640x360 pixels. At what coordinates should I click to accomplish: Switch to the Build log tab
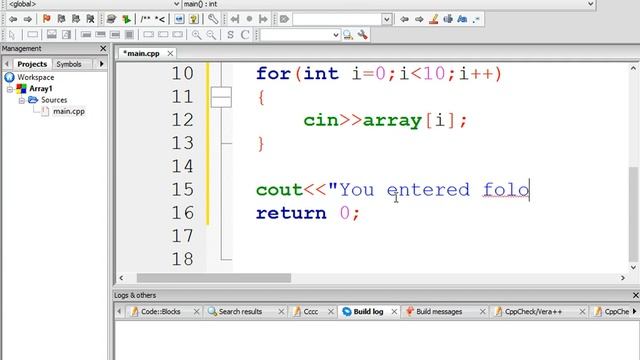(x=368, y=312)
